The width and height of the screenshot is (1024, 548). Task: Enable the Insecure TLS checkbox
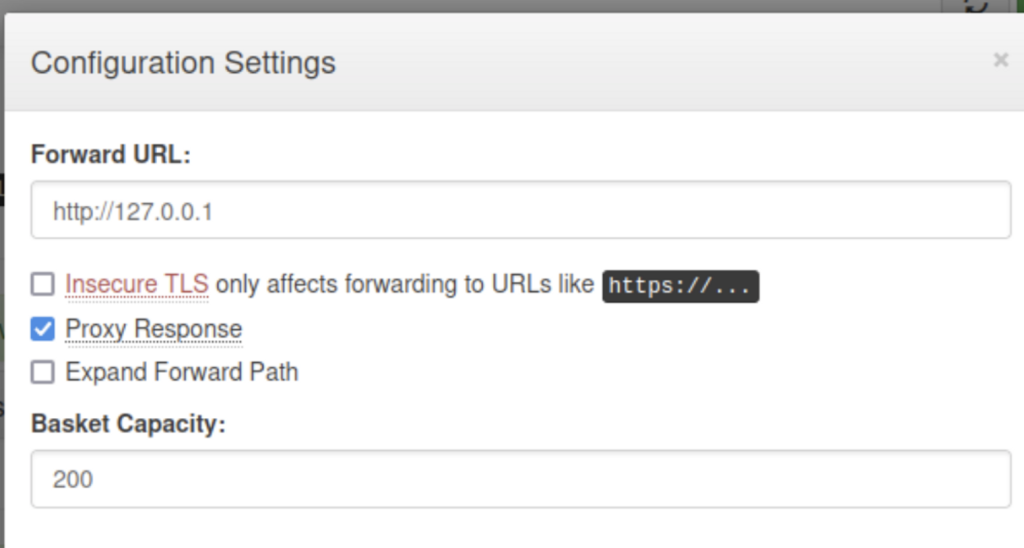tap(42, 285)
